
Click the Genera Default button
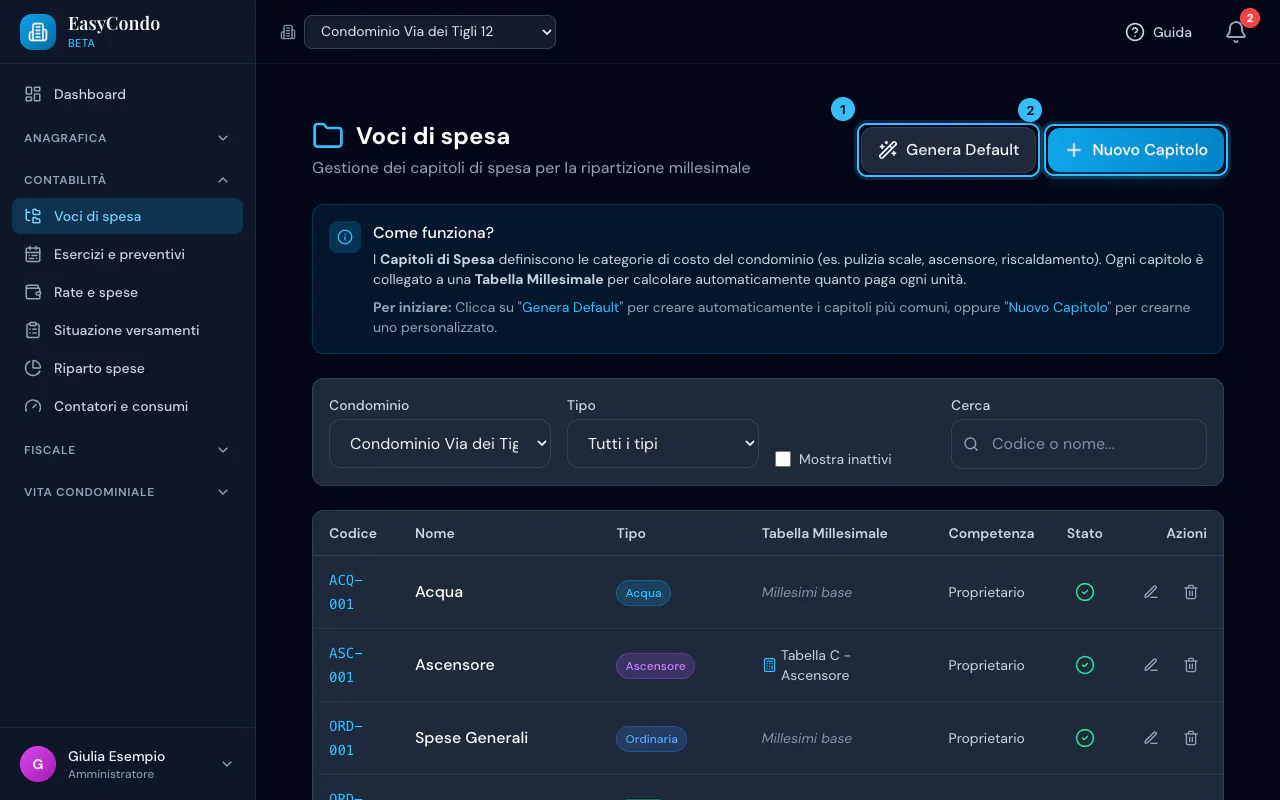coord(948,150)
